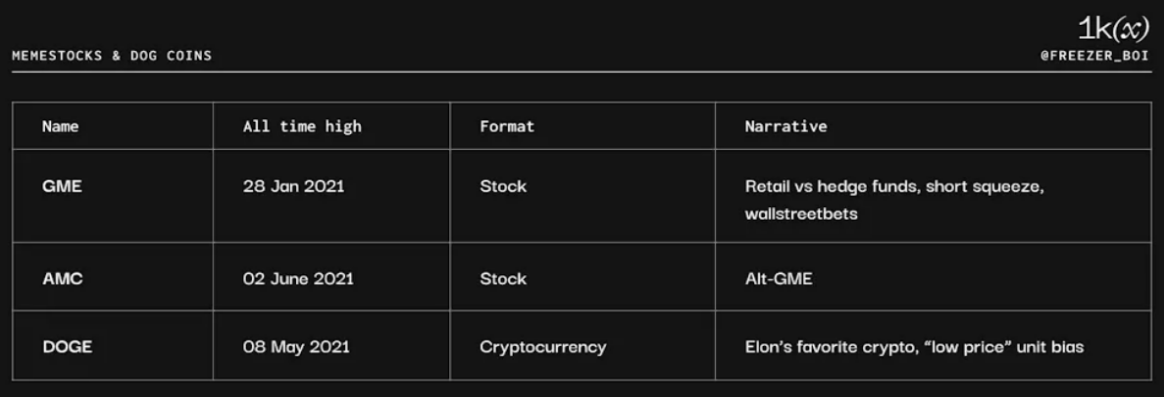Click the Stock format cell for AMC
This screenshot has height=397, width=1164.
pyautogui.click(x=503, y=279)
